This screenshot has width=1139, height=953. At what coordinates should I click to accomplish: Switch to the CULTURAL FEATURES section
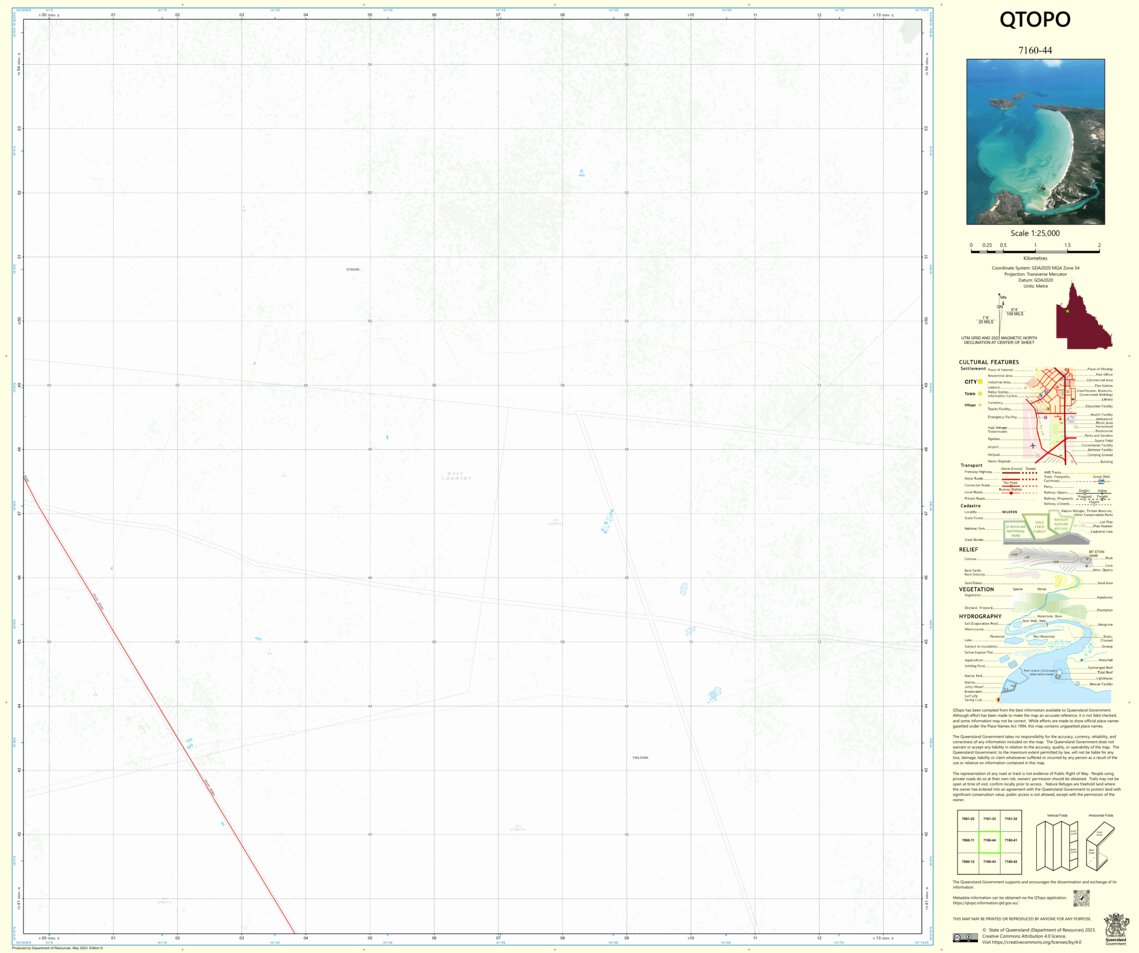pyautogui.click(x=989, y=362)
